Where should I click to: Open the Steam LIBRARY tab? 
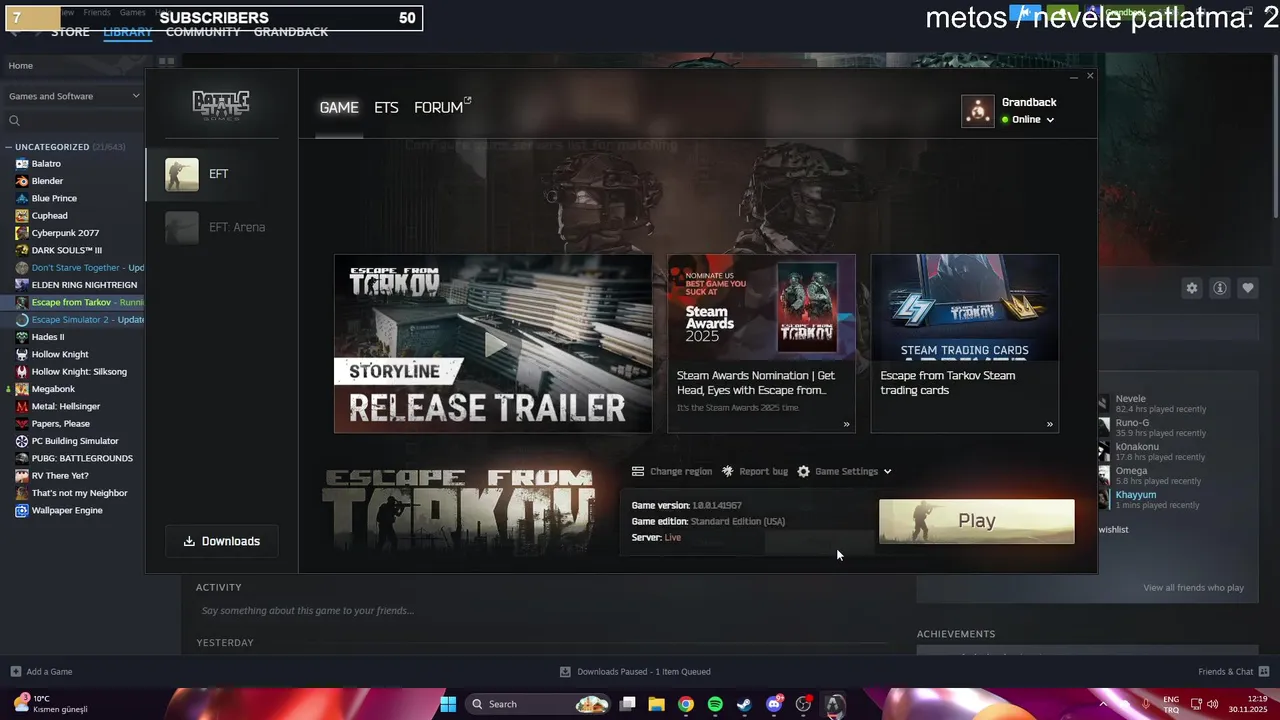pyautogui.click(x=127, y=32)
